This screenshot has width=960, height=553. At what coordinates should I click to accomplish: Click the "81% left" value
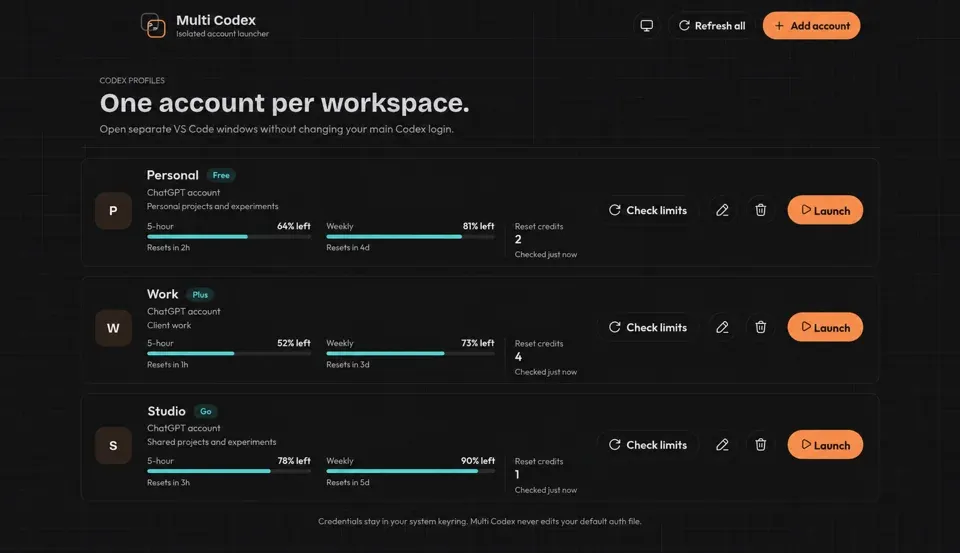pos(478,226)
